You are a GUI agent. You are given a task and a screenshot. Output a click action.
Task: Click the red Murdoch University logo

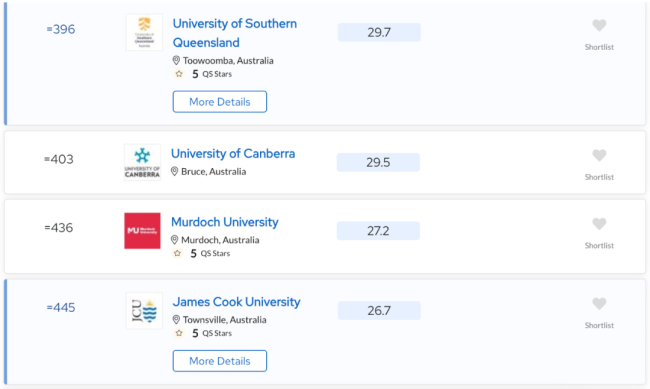point(142,231)
